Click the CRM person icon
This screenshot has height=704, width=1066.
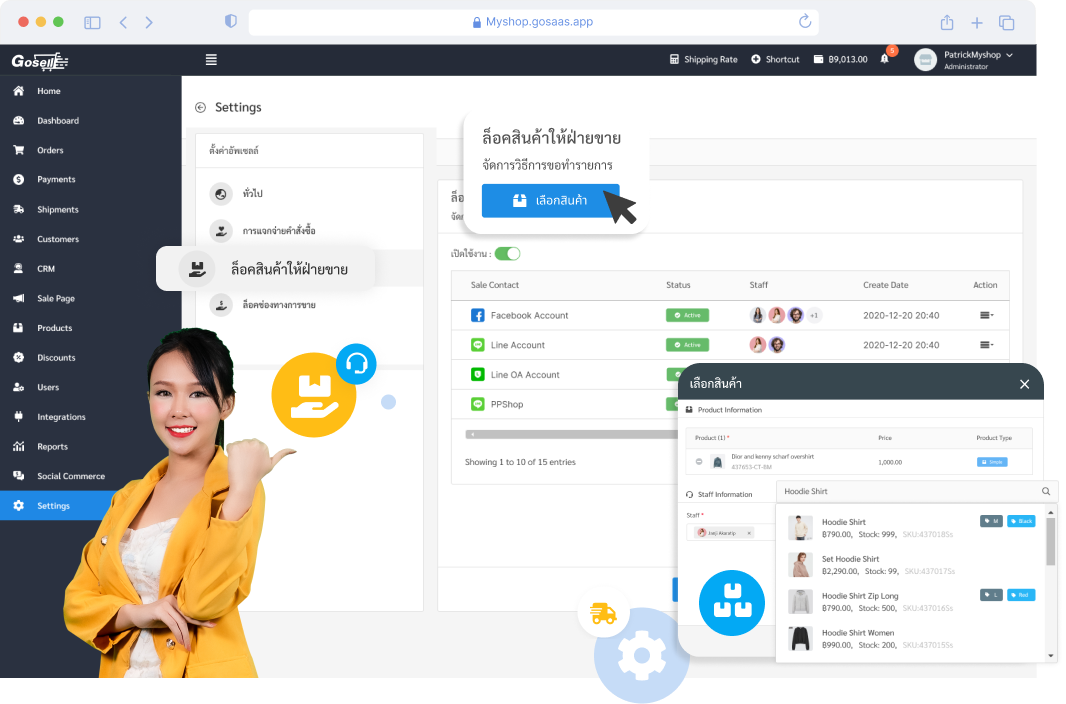18,268
